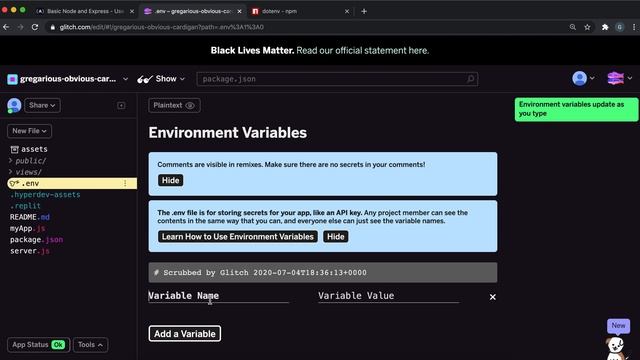This screenshot has width=640, height=360.
Task: Open a new browser tab with plus
Action: [x=364, y=11]
